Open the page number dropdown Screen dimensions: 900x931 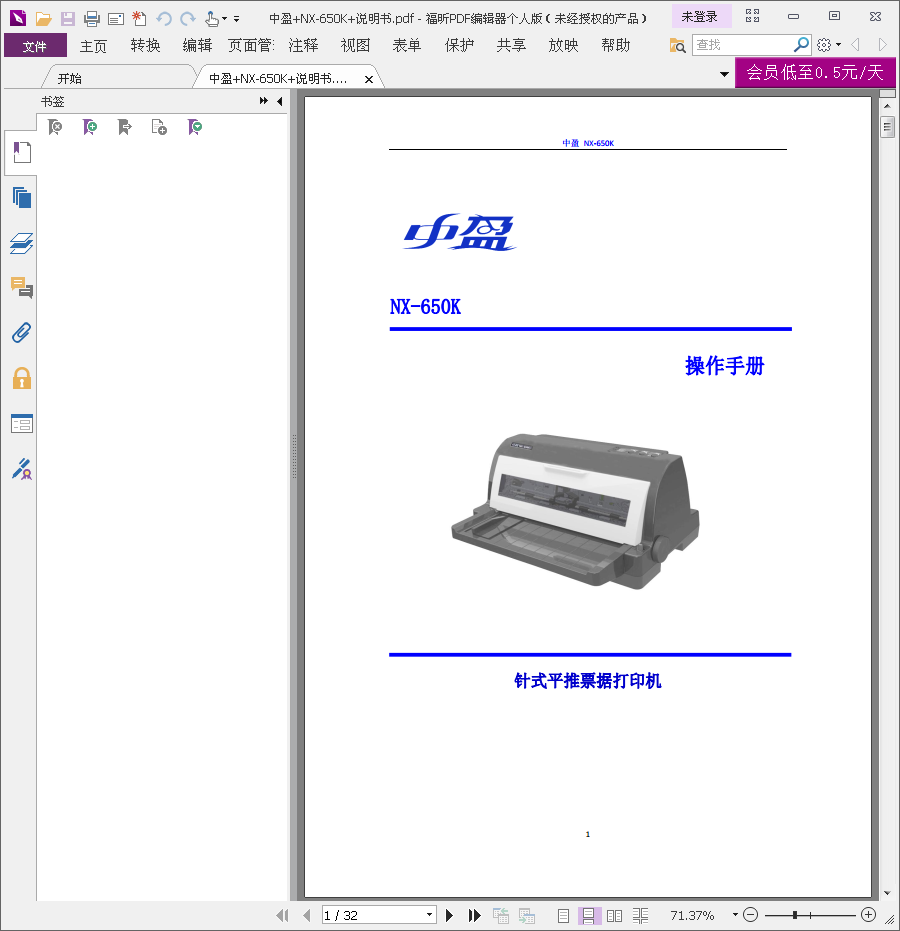429,915
